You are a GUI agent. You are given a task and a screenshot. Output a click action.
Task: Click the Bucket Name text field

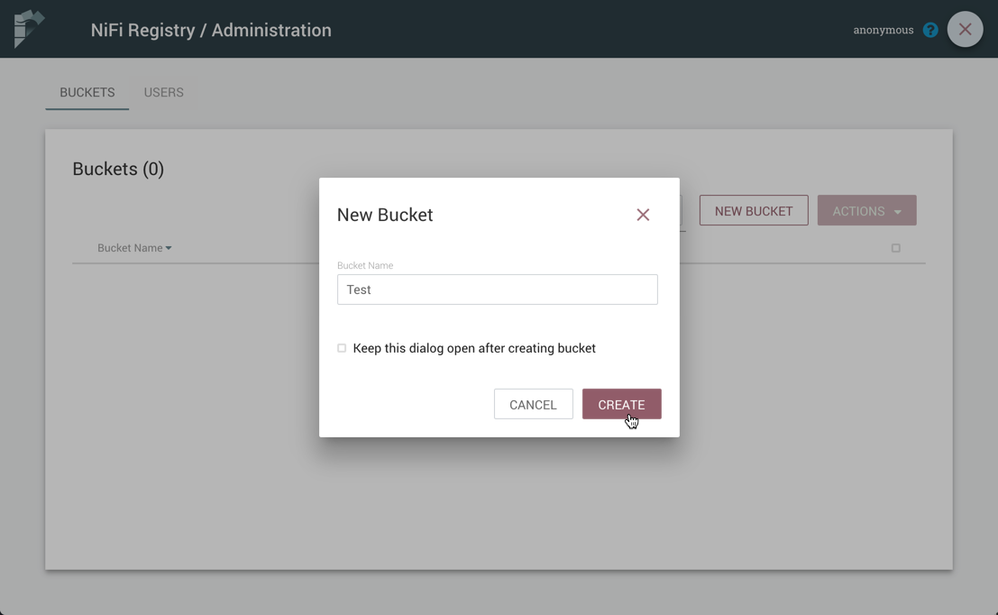(497, 289)
